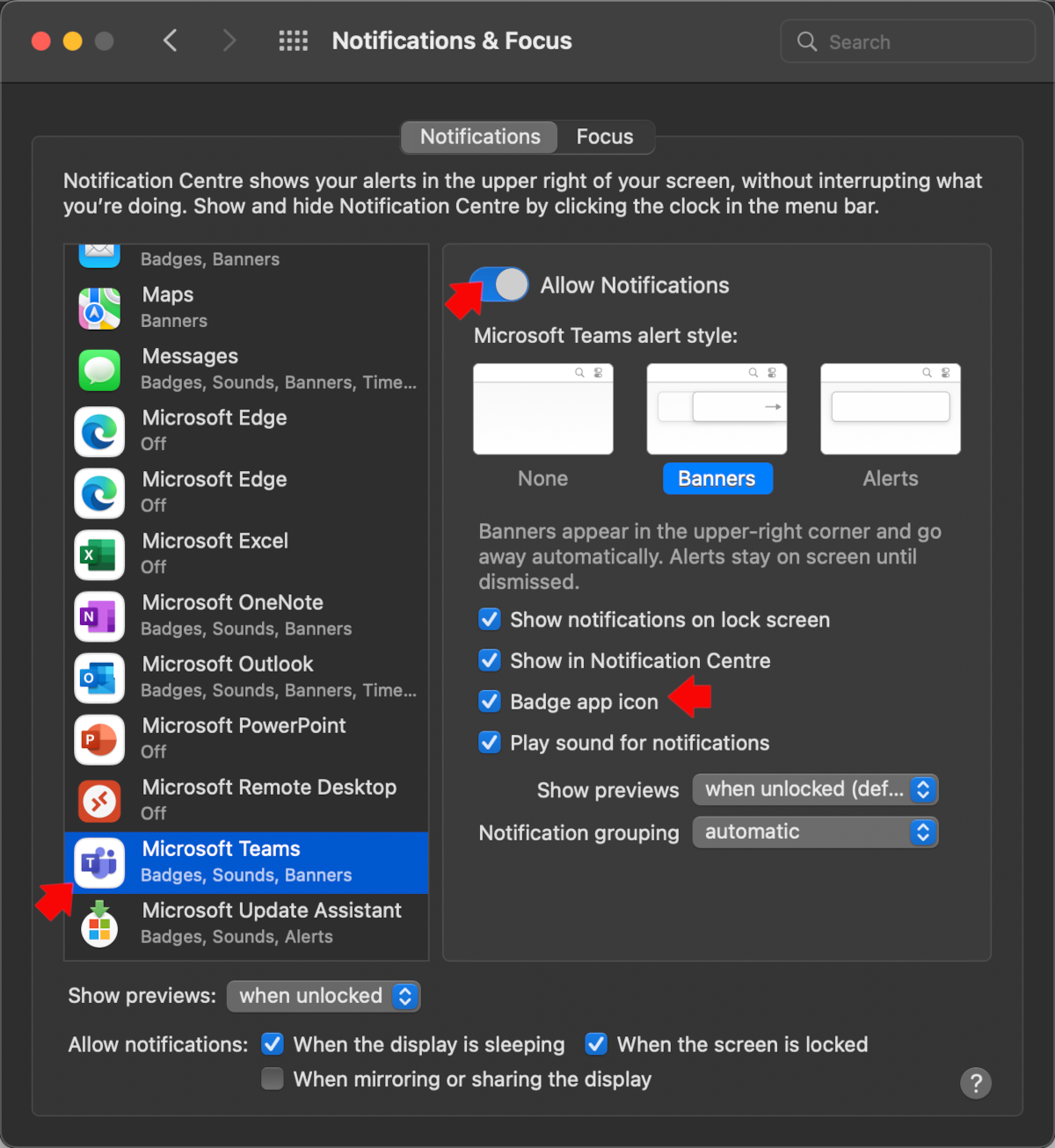Click the help question mark button
1055x1148 pixels.
point(975,1083)
